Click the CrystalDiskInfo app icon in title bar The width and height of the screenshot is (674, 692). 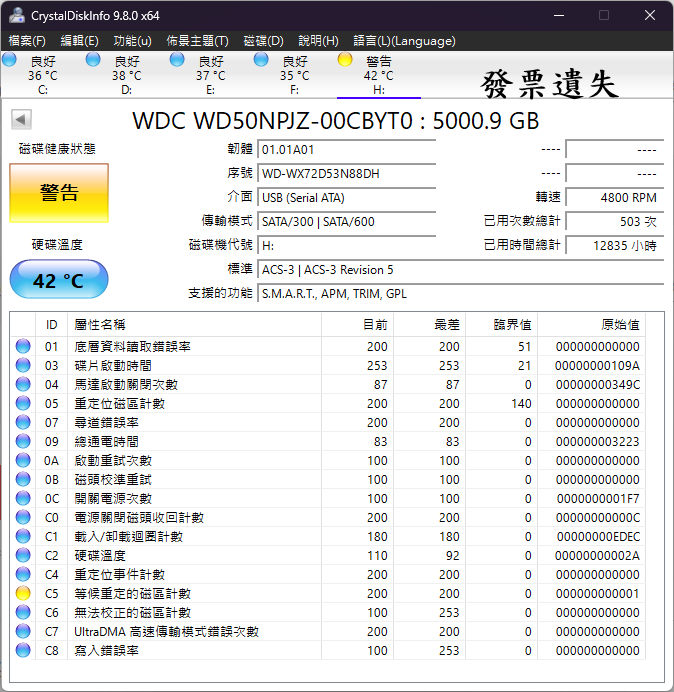tap(16, 16)
